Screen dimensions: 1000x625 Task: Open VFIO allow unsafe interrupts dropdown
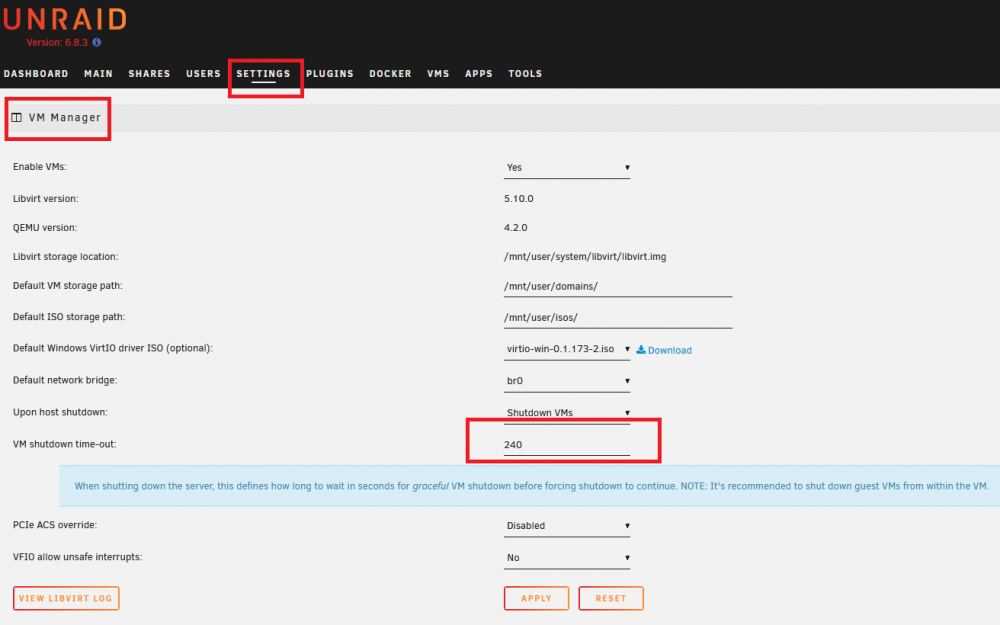point(567,557)
